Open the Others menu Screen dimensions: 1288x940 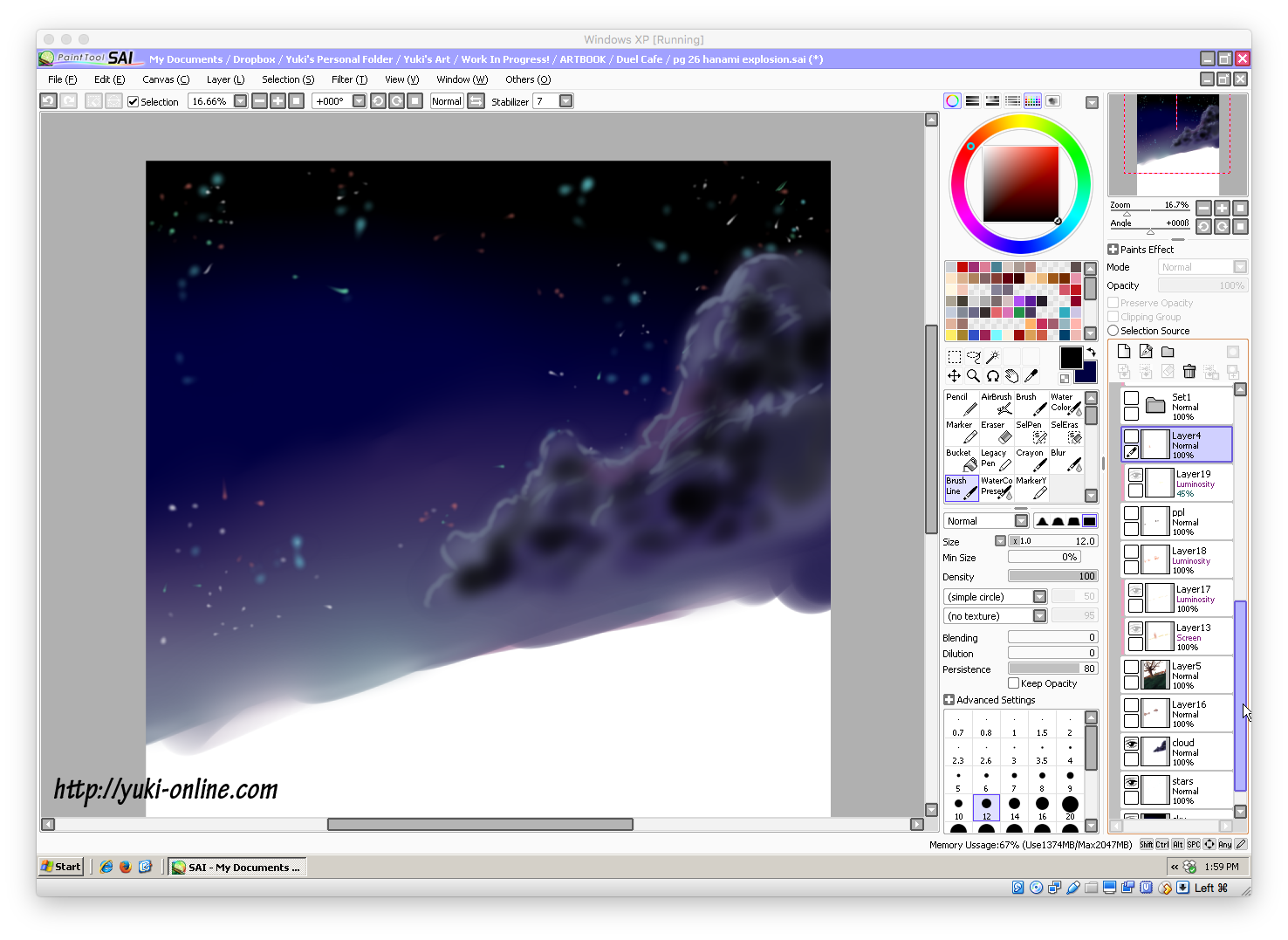pyautogui.click(x=528, y=79)
